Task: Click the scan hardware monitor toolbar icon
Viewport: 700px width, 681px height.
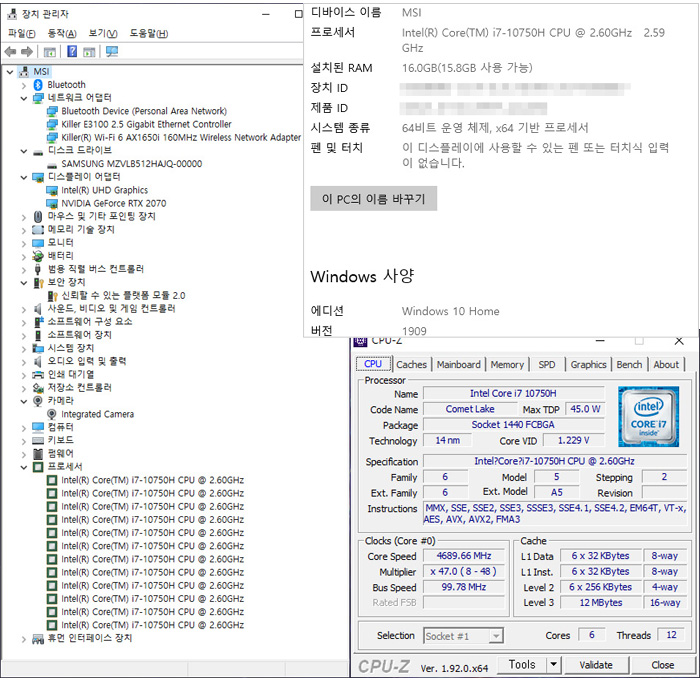Action: [x=112, y=51]
